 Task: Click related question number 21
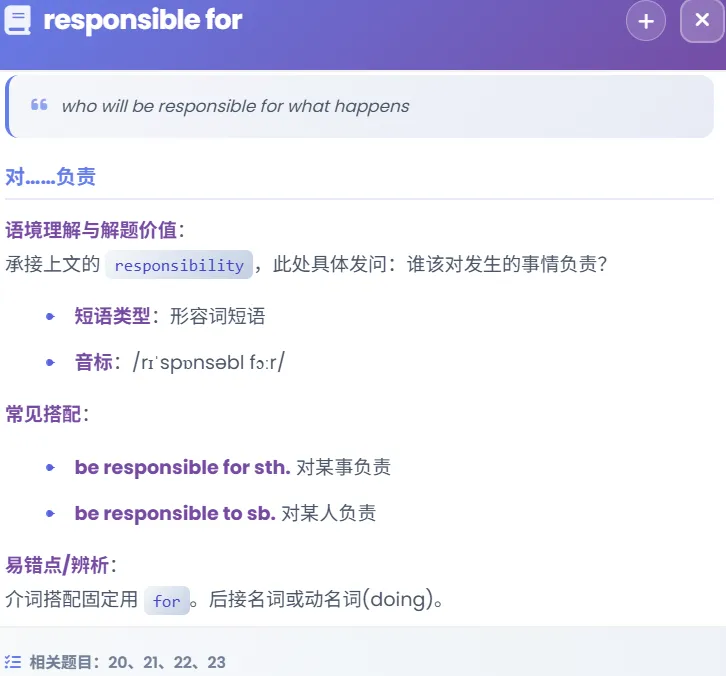pyautogui.click(x=150, y=662)
